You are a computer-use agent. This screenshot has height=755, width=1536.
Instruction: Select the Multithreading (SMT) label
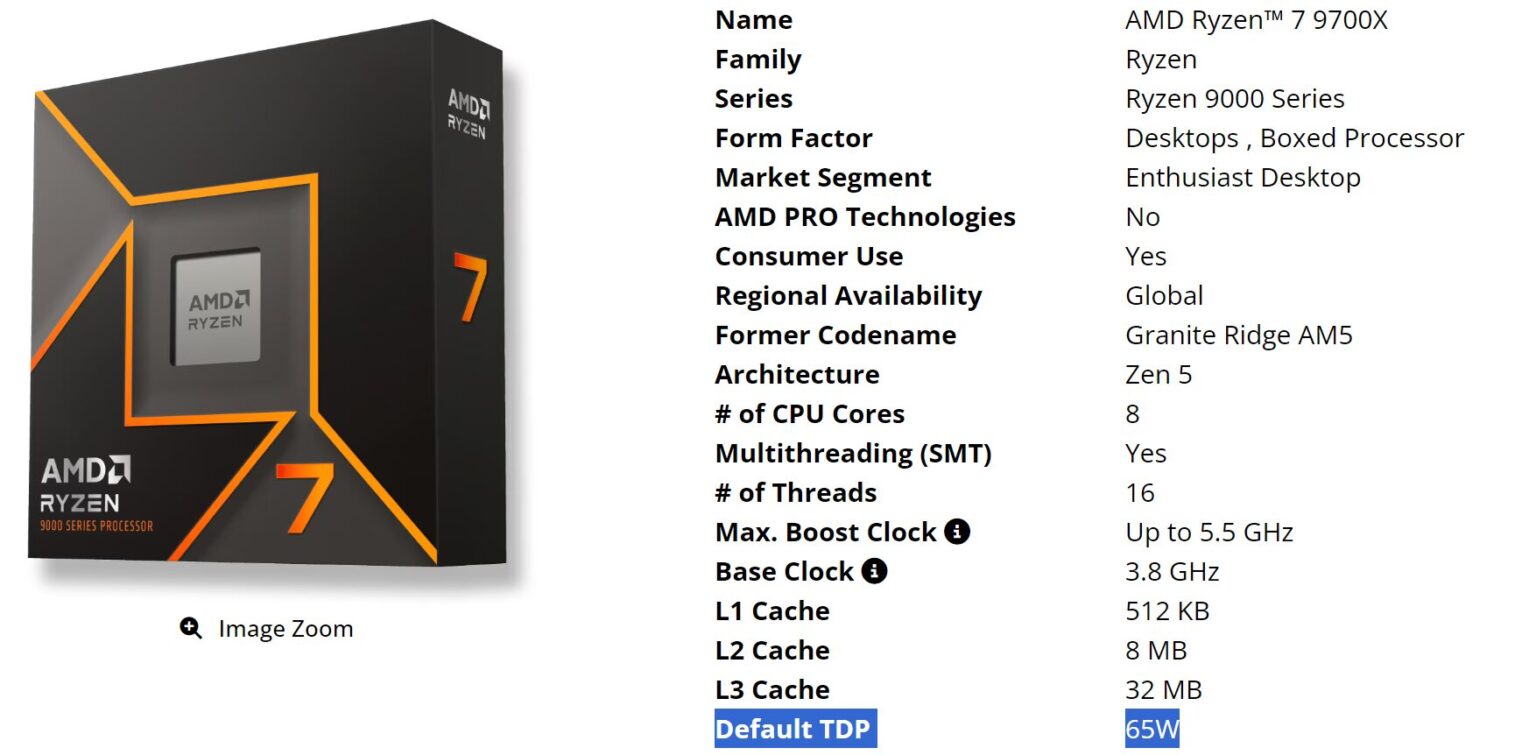tap(853, 453)
